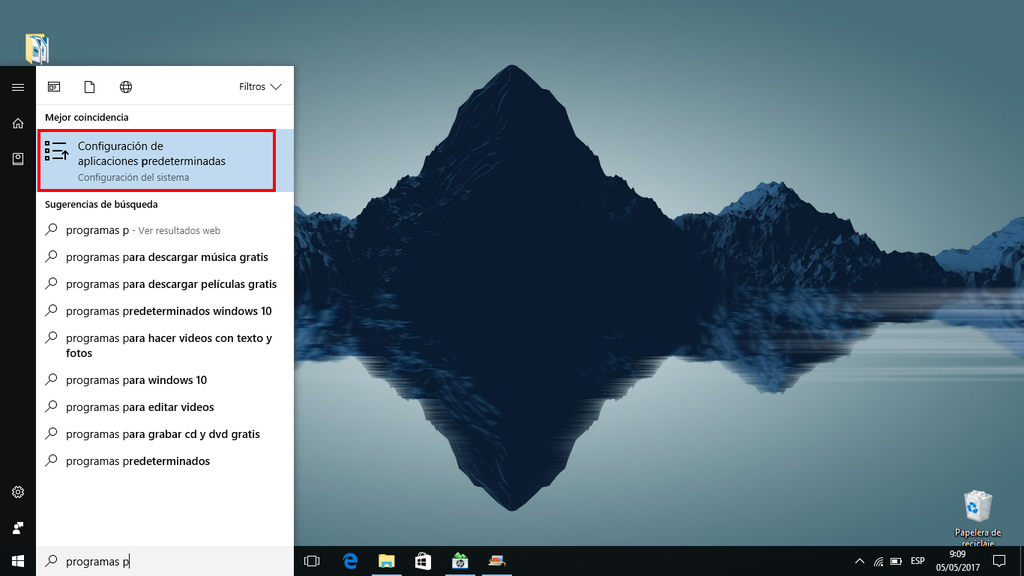The height and width of the screenshot is (576, 1024).
Task: Send feedback via sidebar icon
Action: tap(17, 527)
